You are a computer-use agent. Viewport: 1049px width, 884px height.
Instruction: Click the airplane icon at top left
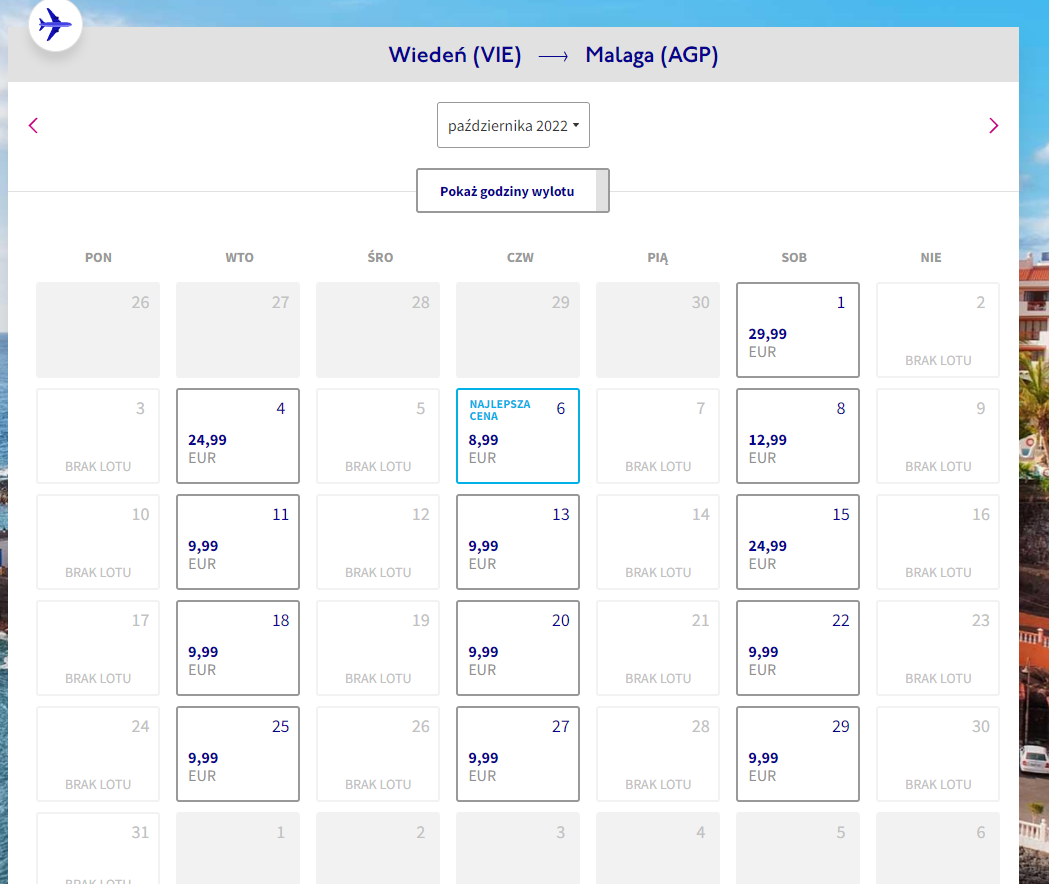55,25
